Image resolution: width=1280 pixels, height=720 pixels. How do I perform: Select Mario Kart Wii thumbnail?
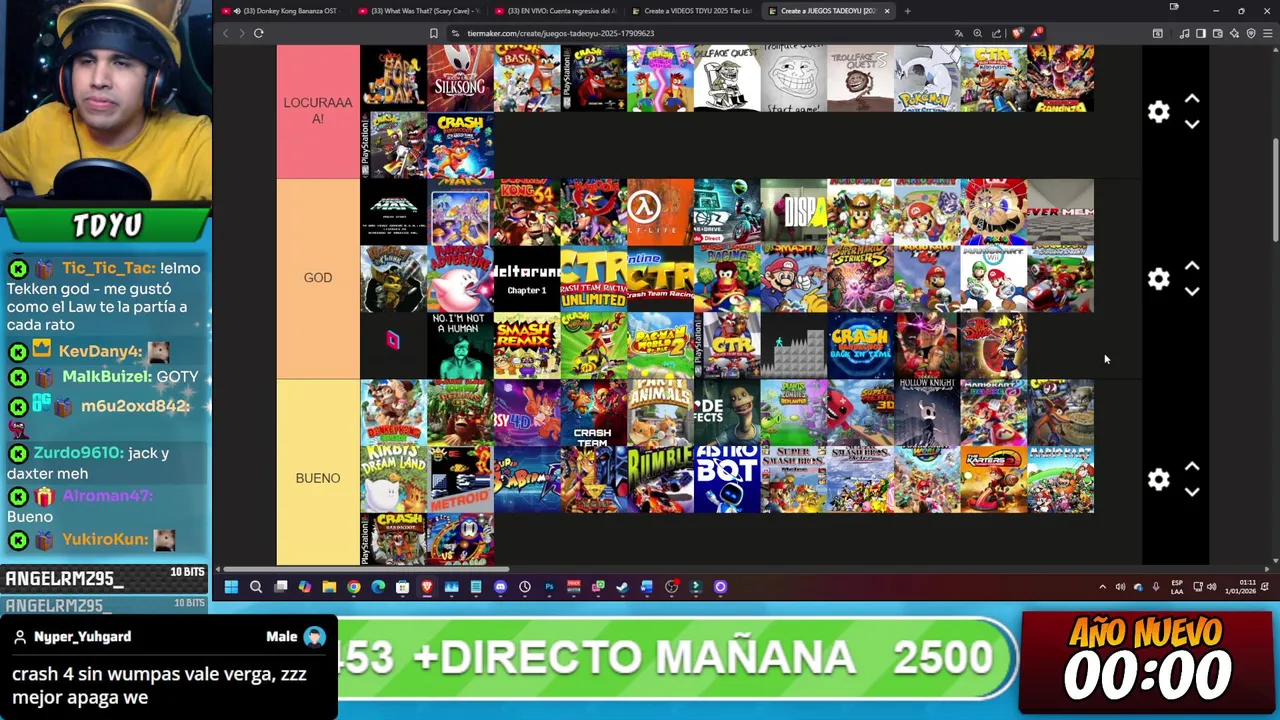(x=994, y=279)
